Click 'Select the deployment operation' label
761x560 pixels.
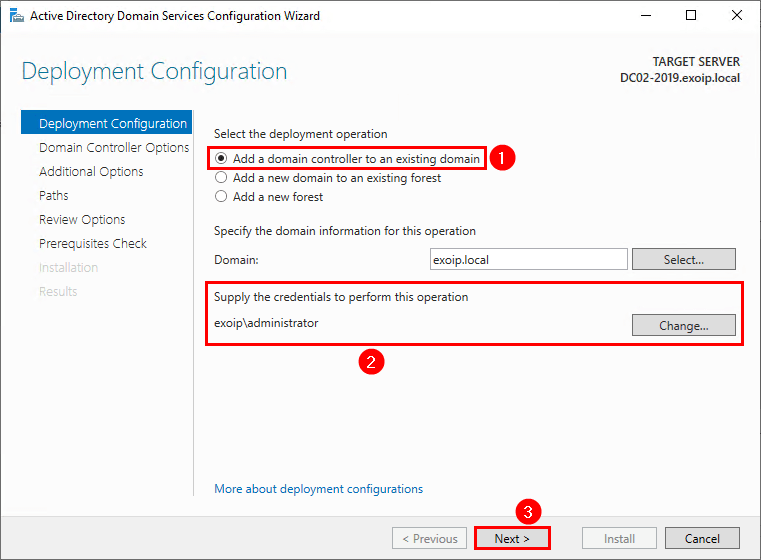(x=300, y=134)
